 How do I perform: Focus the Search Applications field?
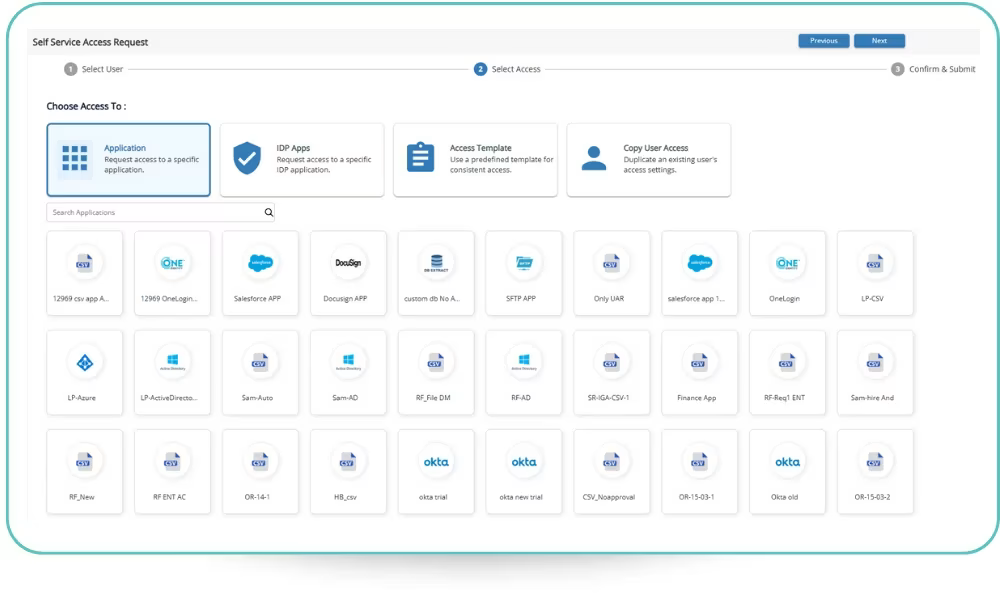pos(155,213)
